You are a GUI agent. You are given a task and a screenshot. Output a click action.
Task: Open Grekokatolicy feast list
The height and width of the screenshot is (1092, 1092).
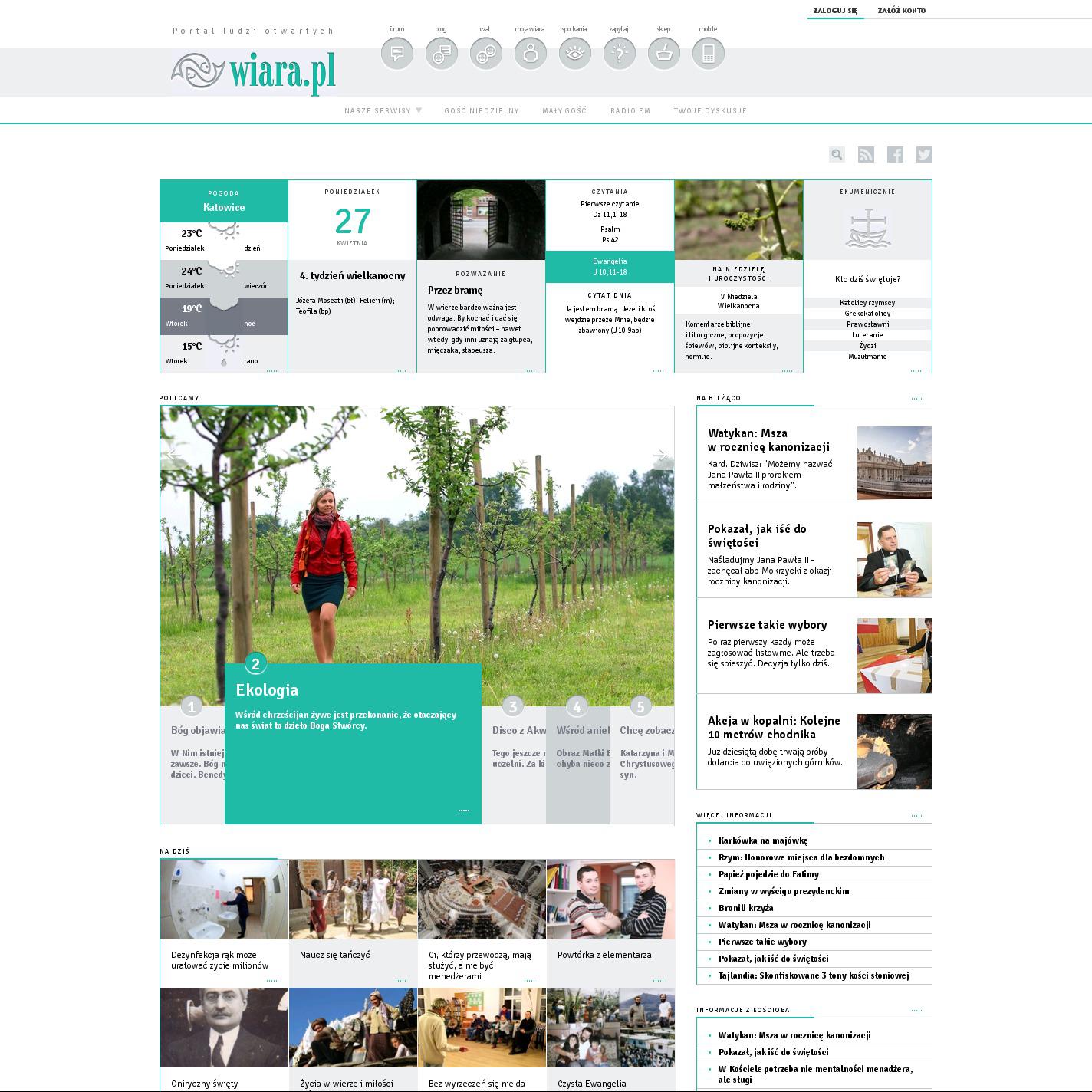click(867, 314)
